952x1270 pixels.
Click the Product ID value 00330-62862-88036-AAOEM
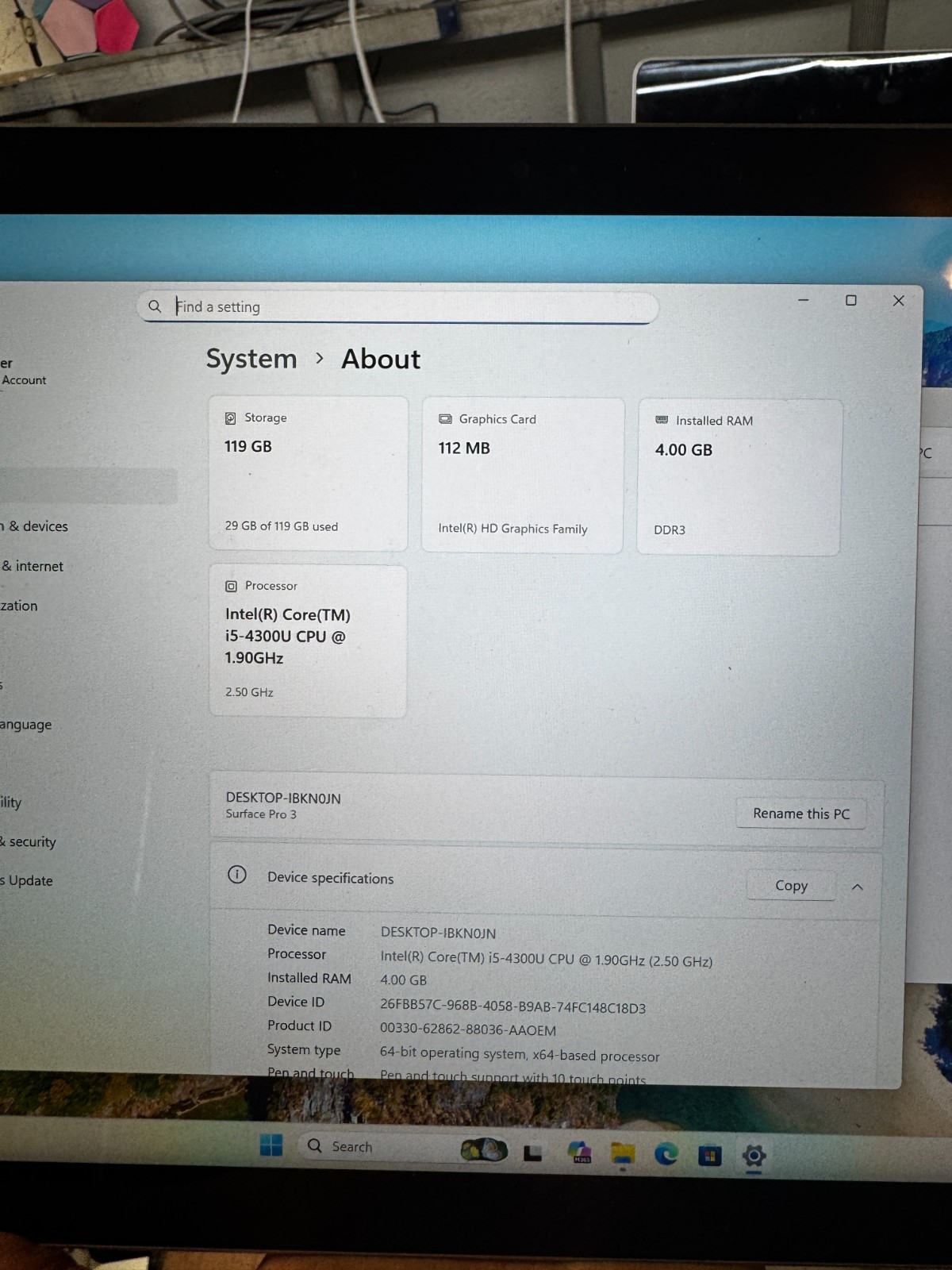468,1029
